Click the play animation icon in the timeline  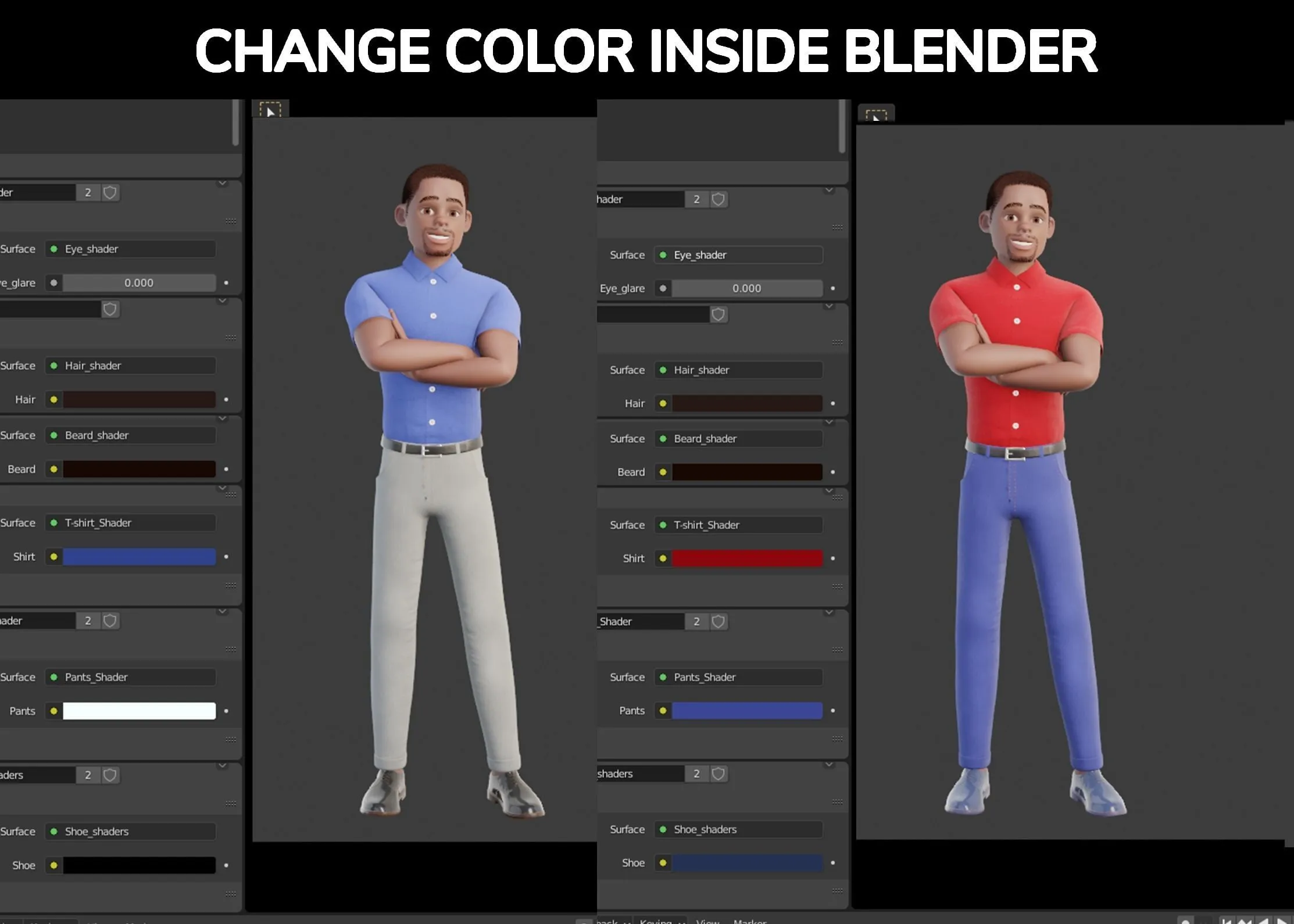pos(1282,921)
